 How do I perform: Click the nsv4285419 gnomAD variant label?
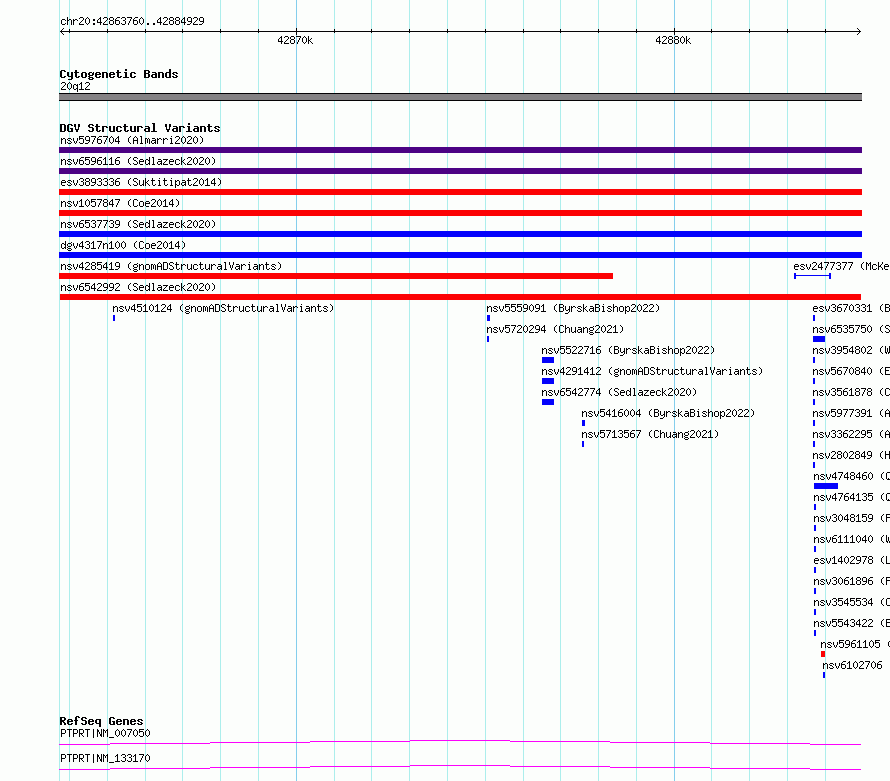pyautogui.click(x=171, y=266)
